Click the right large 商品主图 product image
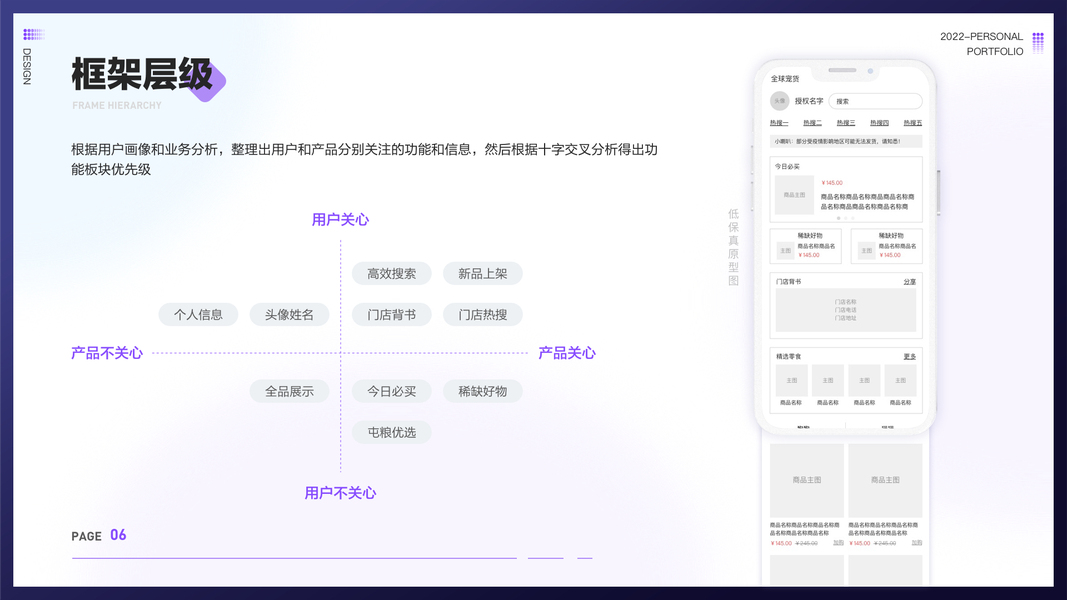Viewport: 1067px width, 600px height. [885, 480]
